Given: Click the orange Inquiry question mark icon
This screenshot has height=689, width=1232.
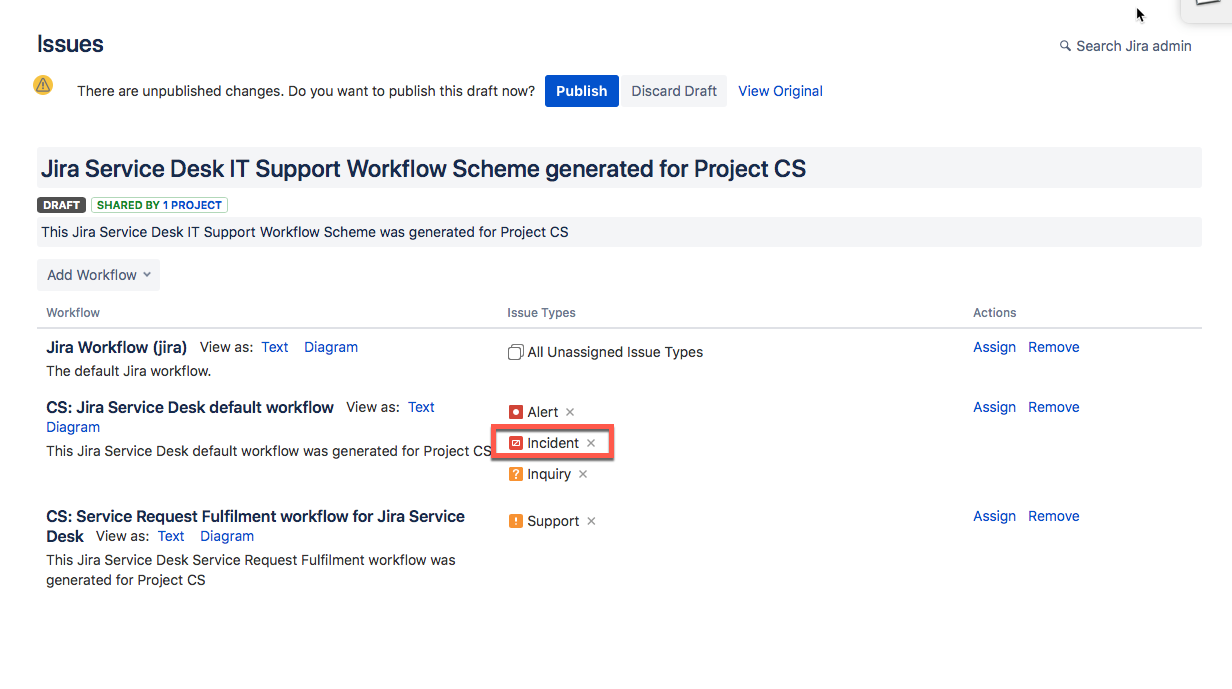Looking at the screenshot, I should click(x=516, y=474).
